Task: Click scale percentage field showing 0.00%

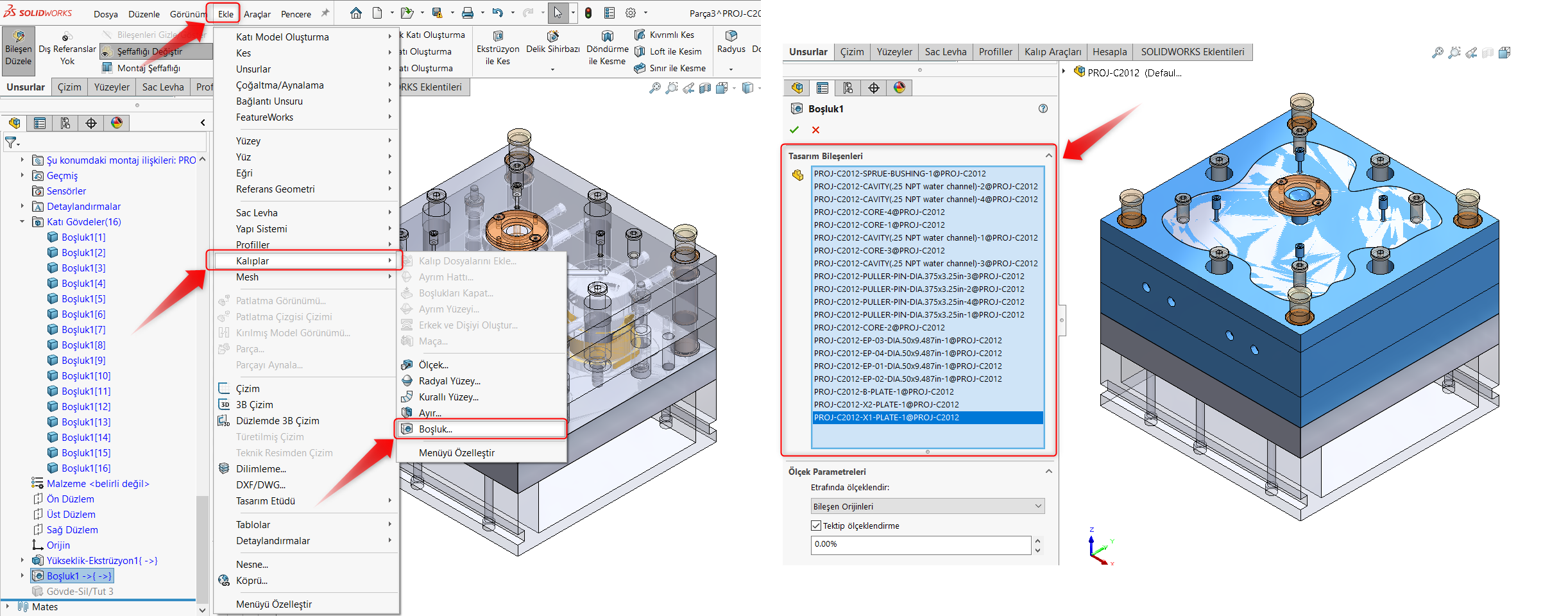Action: pyautogui.click(x=920, y=545)
